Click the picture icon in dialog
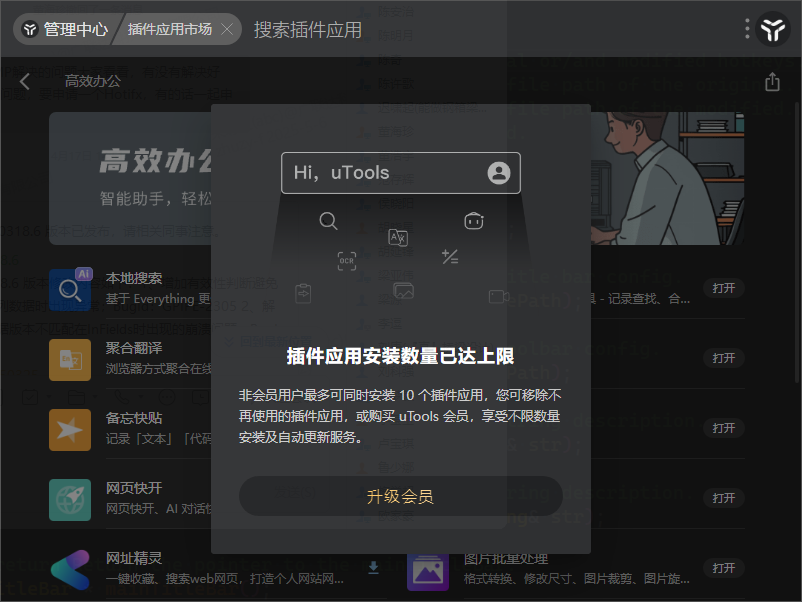Viewport: 802px width, 602px height. pos(404,291)
